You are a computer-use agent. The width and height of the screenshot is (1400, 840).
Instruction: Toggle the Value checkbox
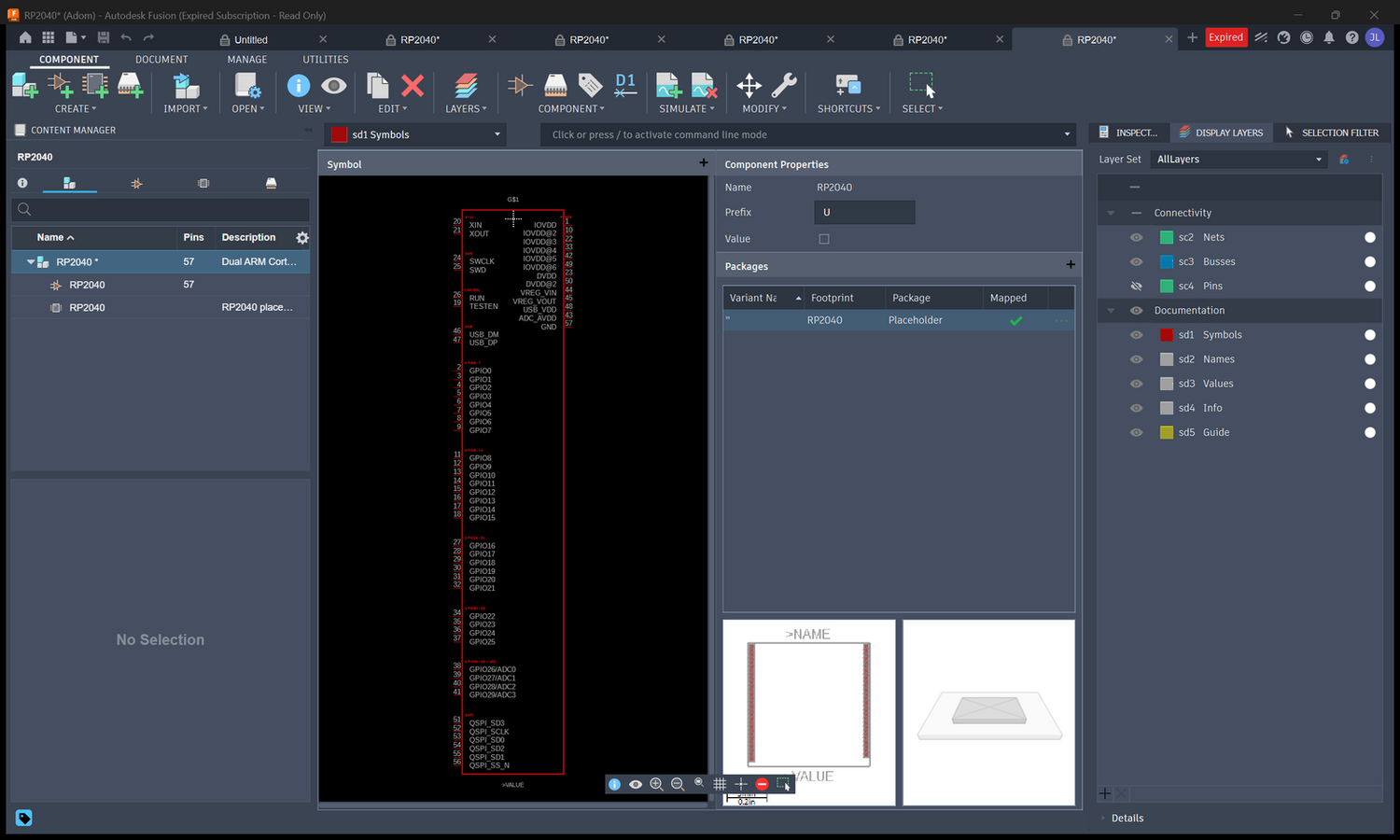pyautogui.click(x=824, y=239)
